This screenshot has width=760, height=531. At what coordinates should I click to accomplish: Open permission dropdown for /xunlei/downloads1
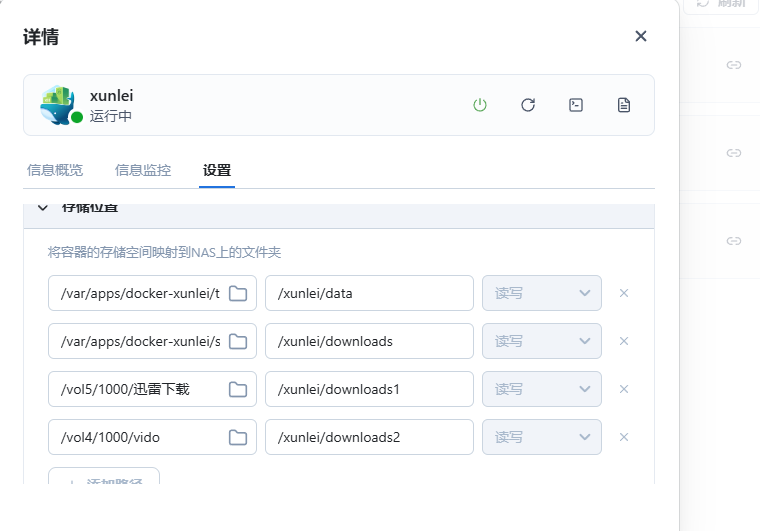pos(542,389)
